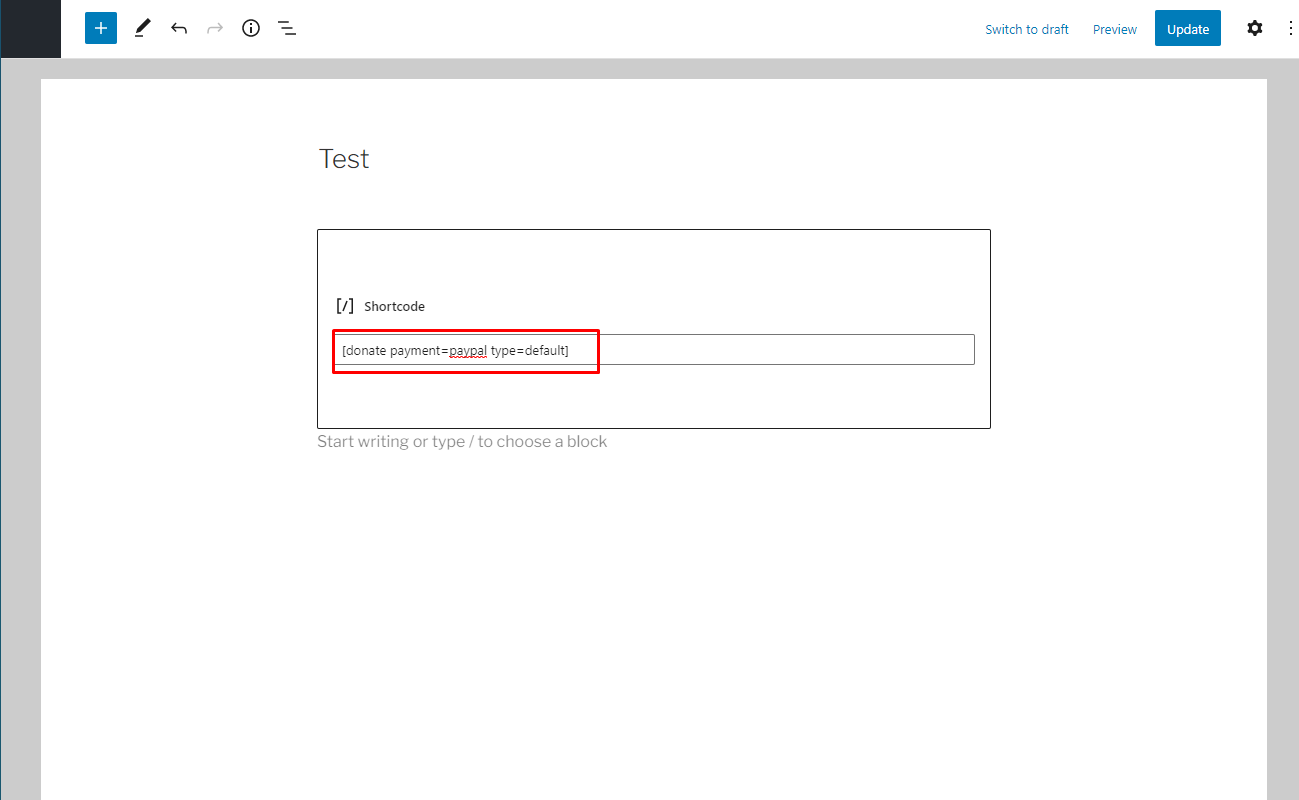Open the Settings gear panel
This screenshot has width=1299, height=800.
[x=1255, y=28]
